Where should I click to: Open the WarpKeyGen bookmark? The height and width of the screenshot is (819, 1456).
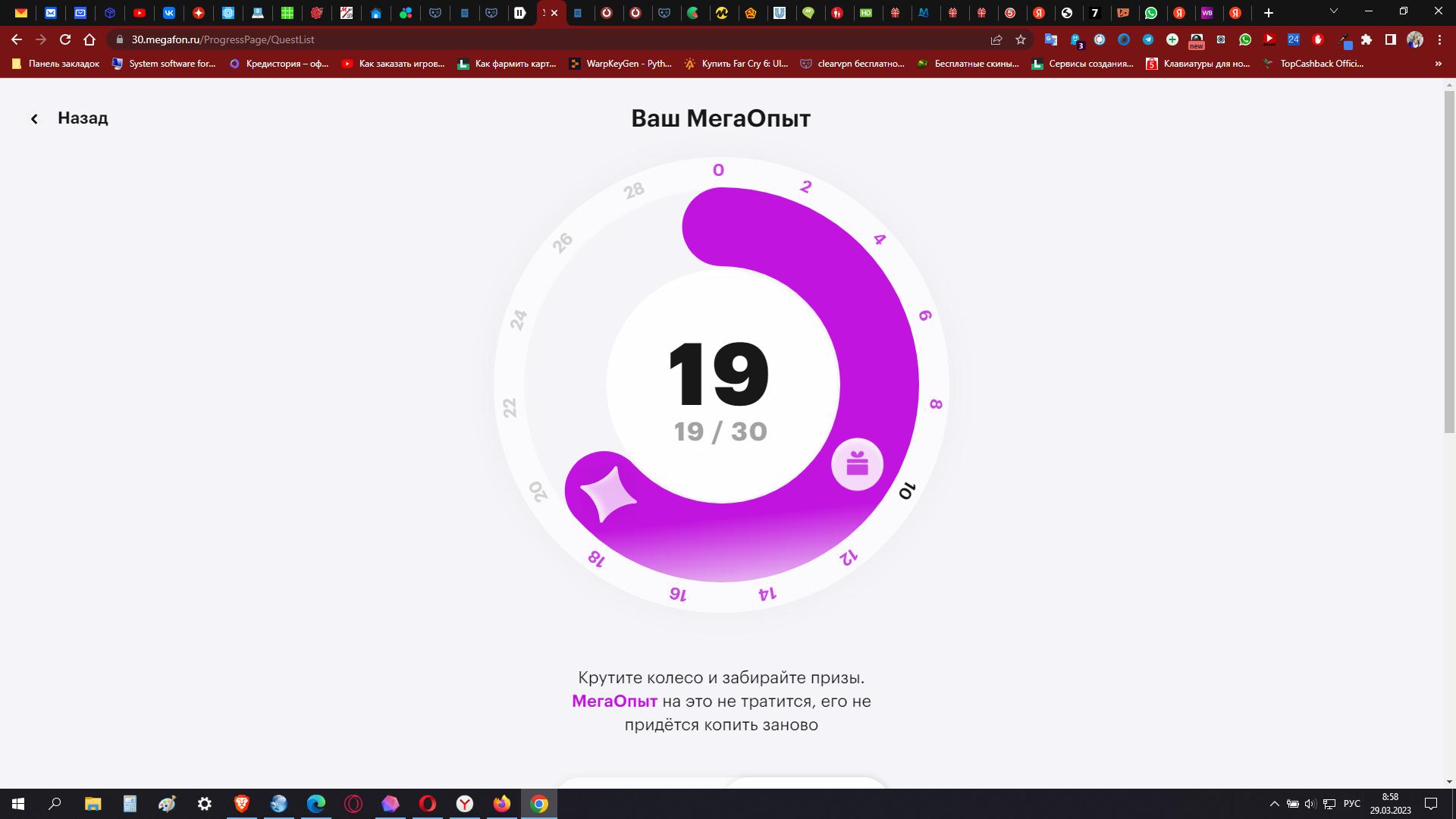point(621,64)
